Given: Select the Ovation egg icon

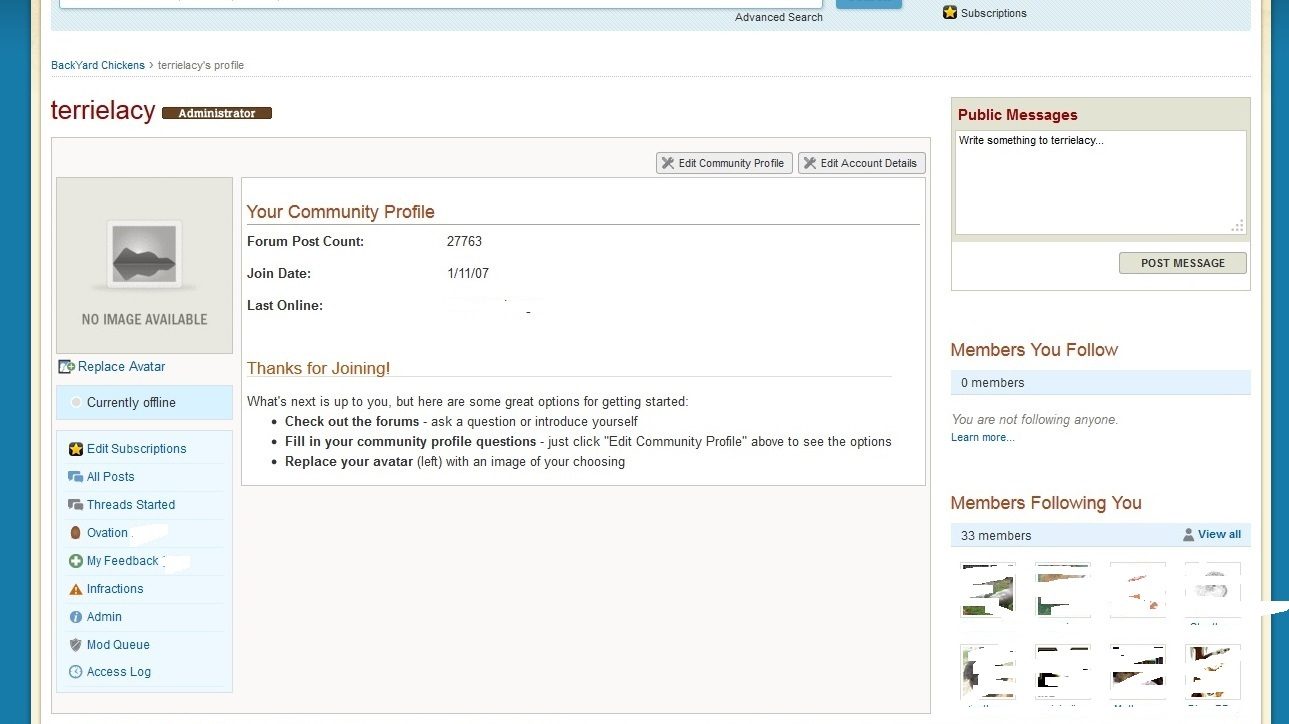Looking at the screenshot, I should point(75,533).
